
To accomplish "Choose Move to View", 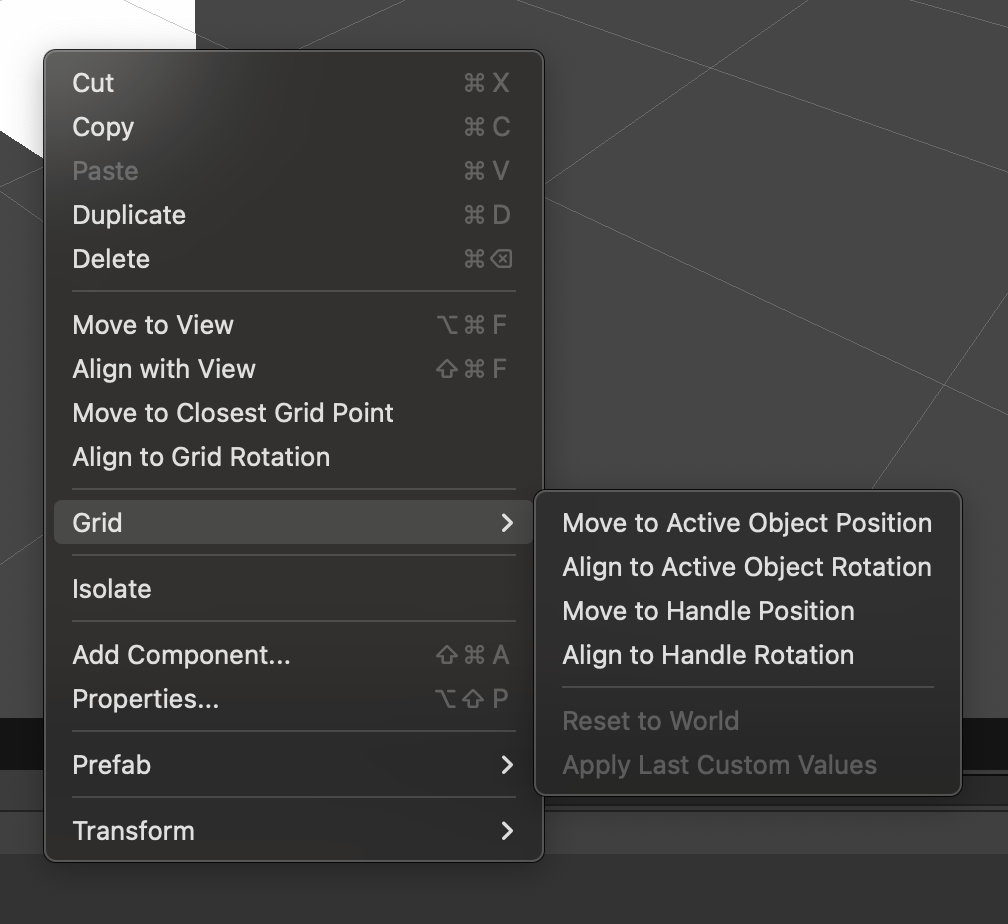I will [294, 325].
